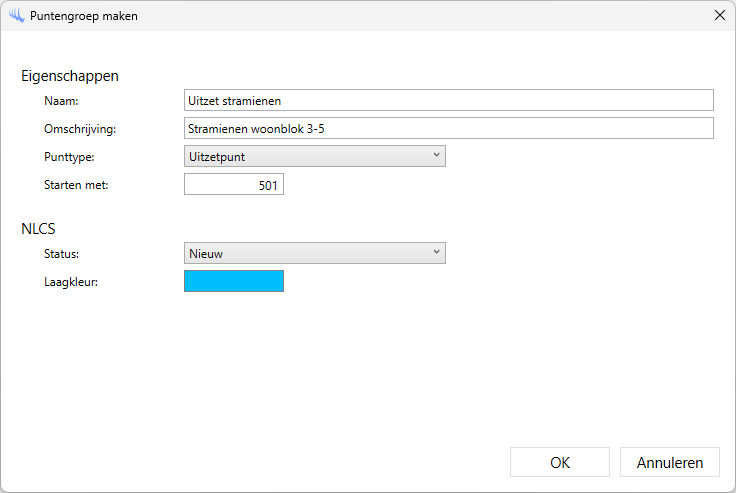Click the 'Status:' label under NLCS
The image size is (736, 493).
(62, 254)
